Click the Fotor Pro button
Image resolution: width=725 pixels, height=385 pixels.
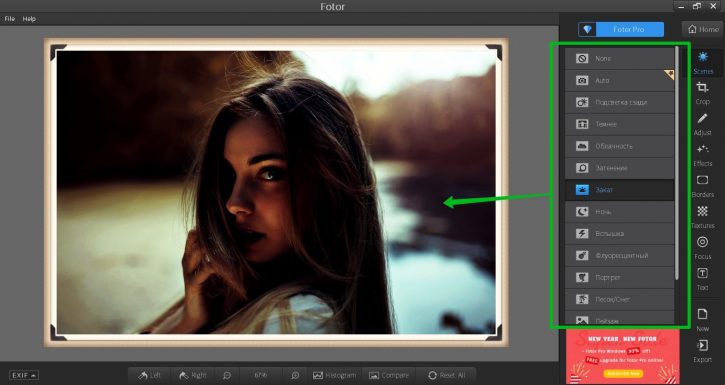click(621, 29)
